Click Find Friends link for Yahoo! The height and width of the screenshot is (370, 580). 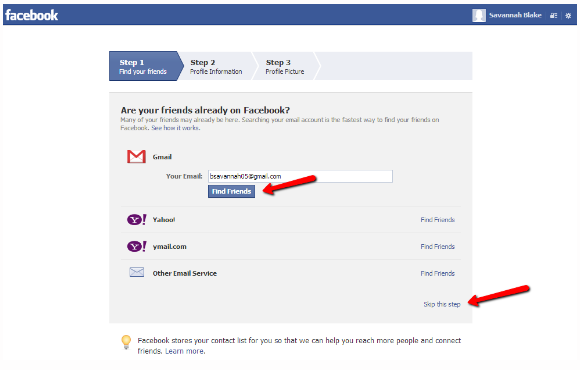click(x=438, y=220)
